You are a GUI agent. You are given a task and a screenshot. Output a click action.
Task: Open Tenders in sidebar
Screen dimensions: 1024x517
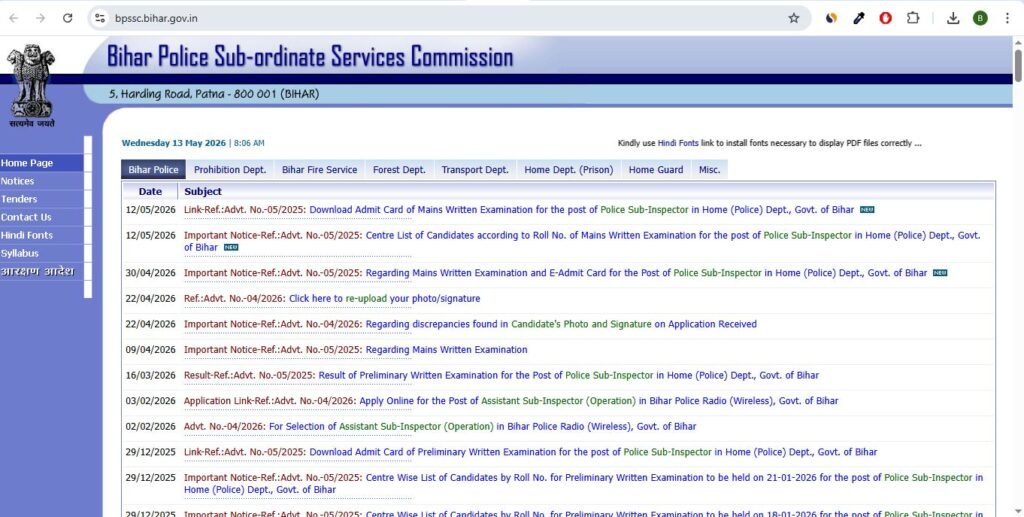coord(42,199)
